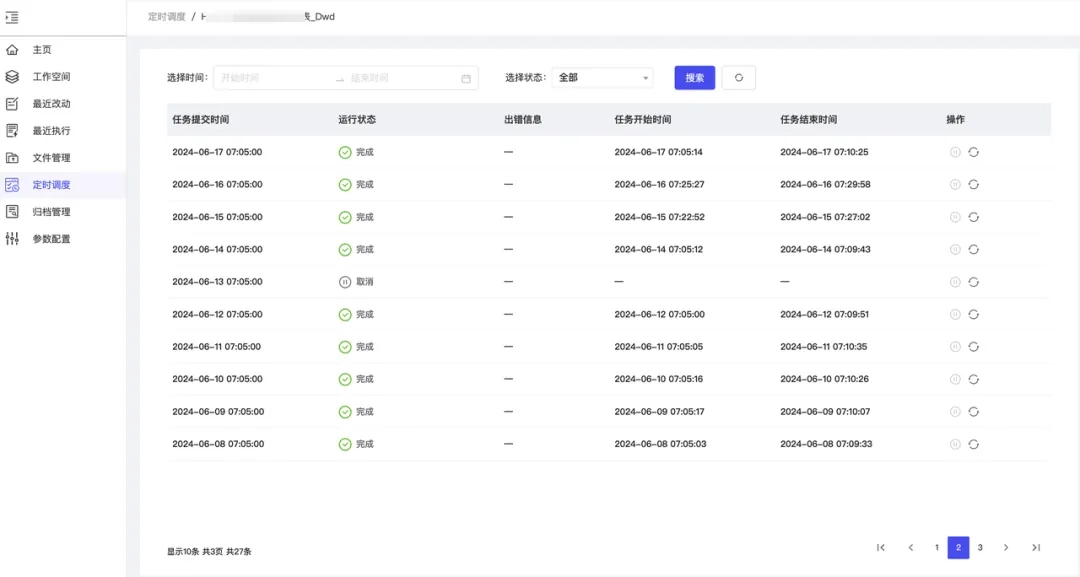The image size is (1080, 577).
Task: Click the blue 搜索 button
Action: (x=695, y=78)
